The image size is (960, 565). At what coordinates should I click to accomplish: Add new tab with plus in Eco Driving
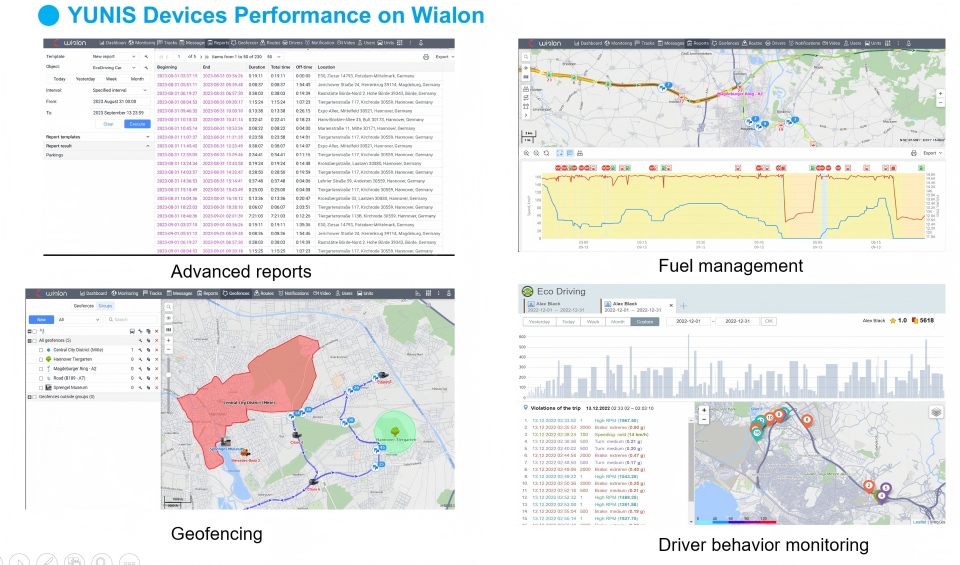683,306
